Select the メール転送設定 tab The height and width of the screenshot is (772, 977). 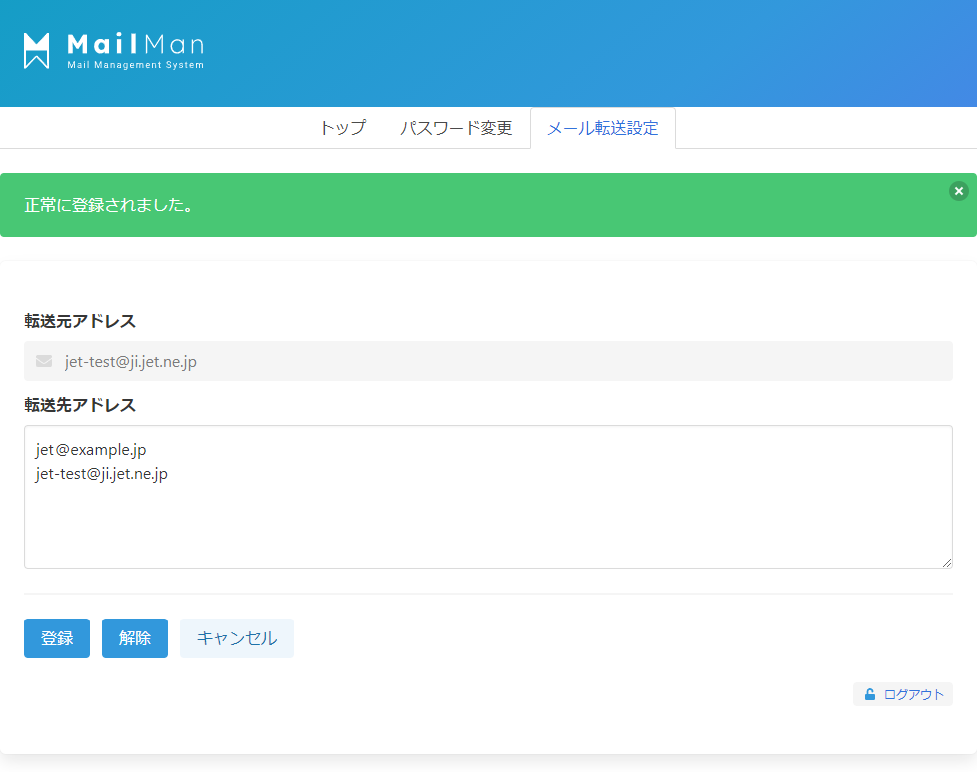tap(602, 128)
